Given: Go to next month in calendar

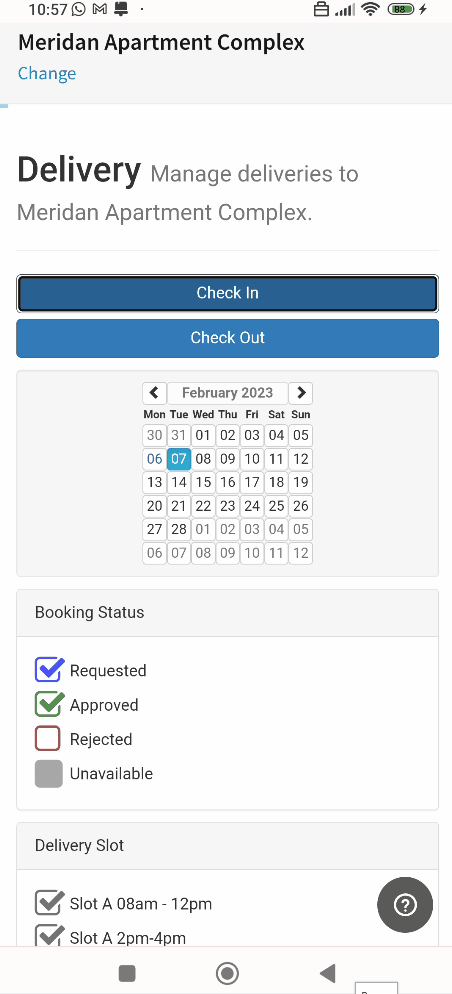Looking at the screenshot, I should point(300,393).
